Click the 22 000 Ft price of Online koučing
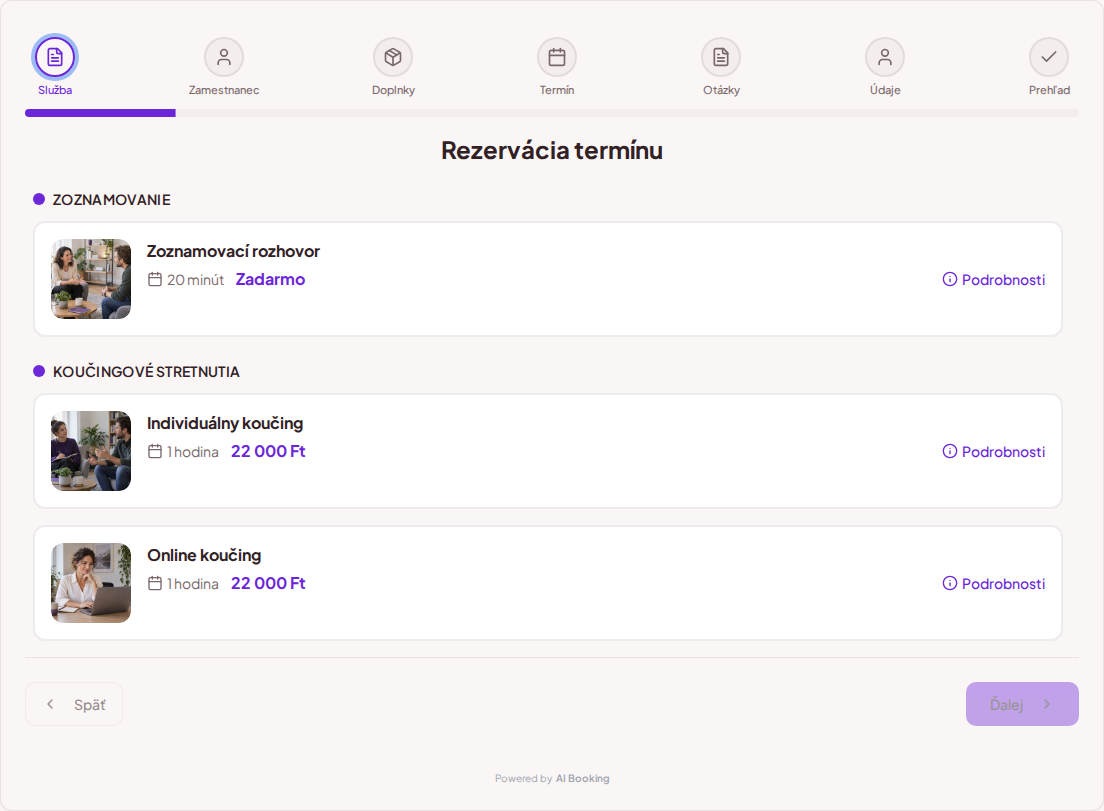Screen dimensions: 1104x811 [x=268, y=584]
